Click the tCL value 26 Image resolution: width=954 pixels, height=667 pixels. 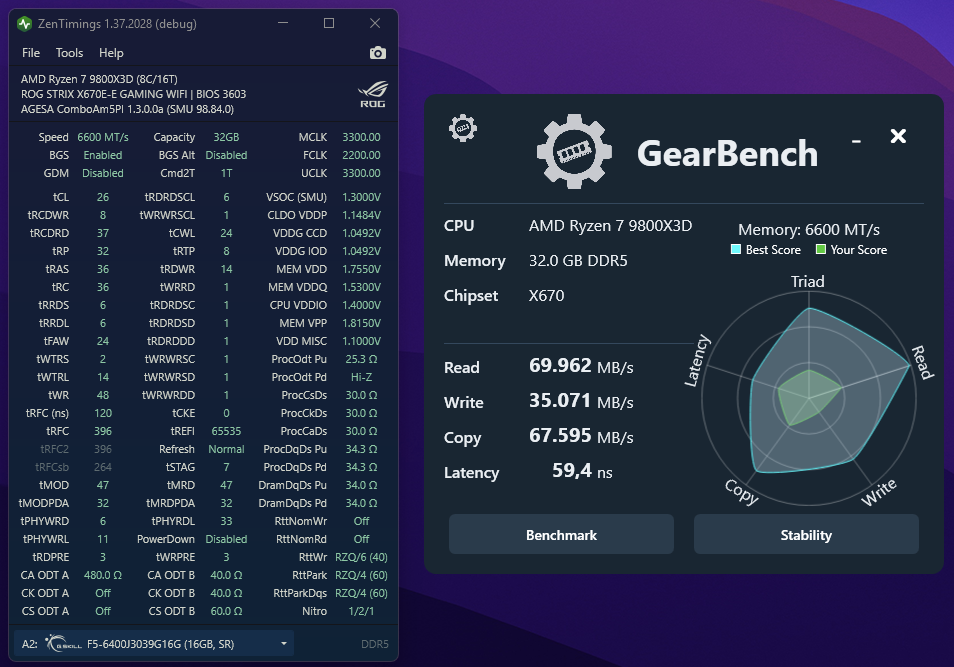click(x=103, y=197)
